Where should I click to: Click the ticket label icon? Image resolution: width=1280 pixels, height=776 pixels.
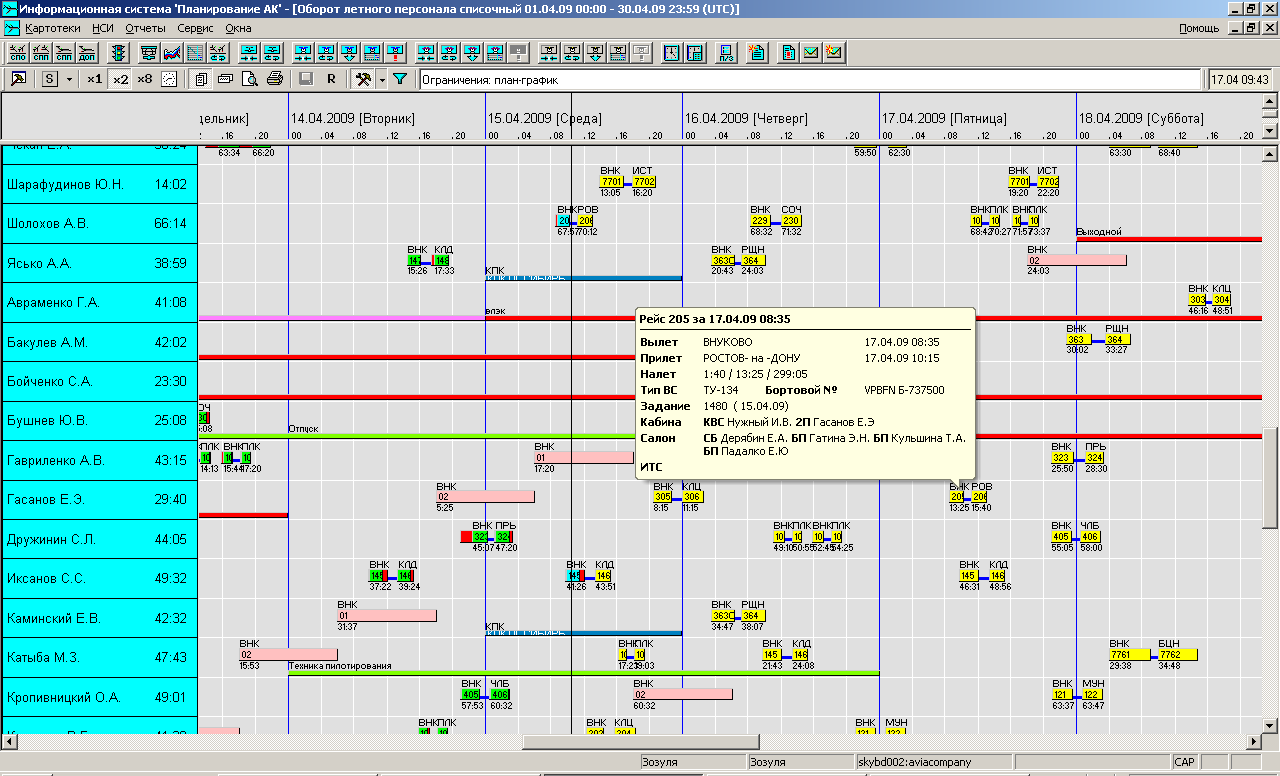point(225,79)
